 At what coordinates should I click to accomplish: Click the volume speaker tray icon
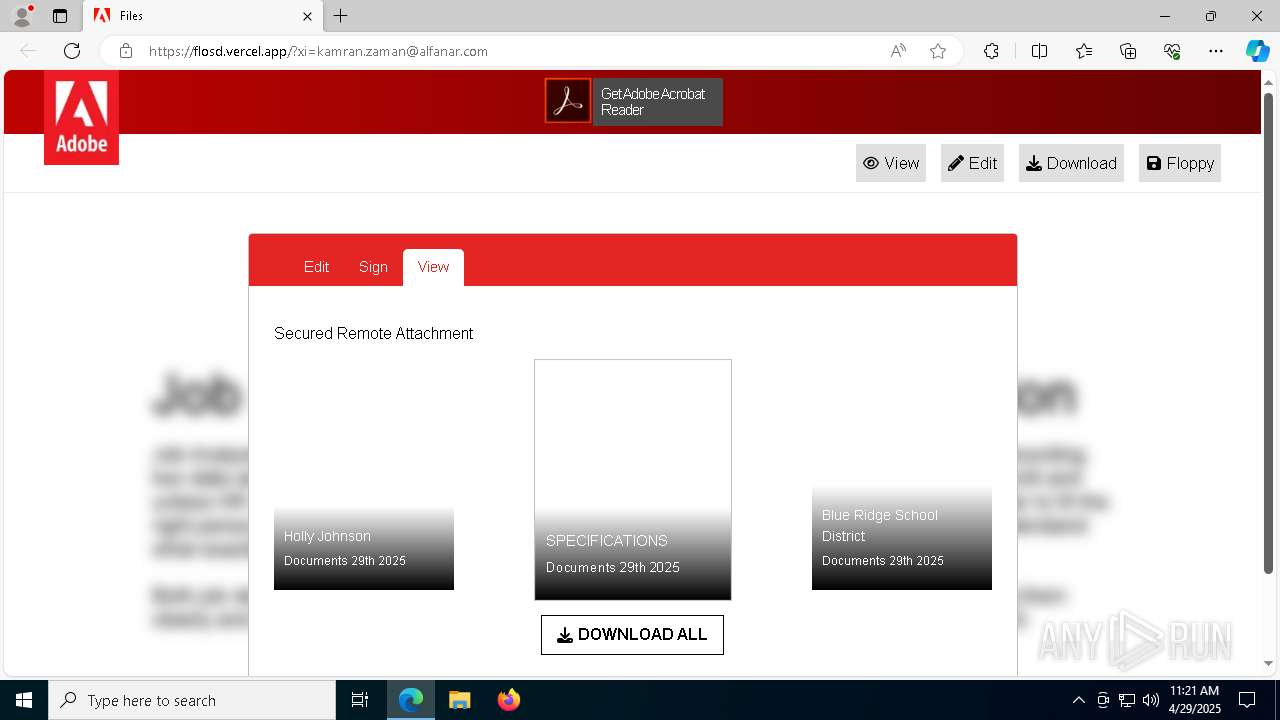pos(1151,700)
